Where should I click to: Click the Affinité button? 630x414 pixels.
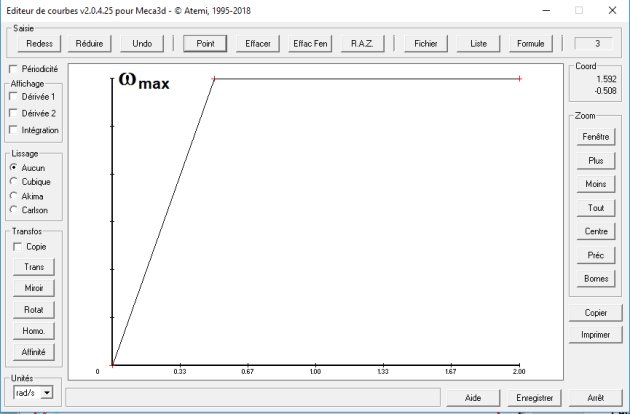tap(34, 352)
